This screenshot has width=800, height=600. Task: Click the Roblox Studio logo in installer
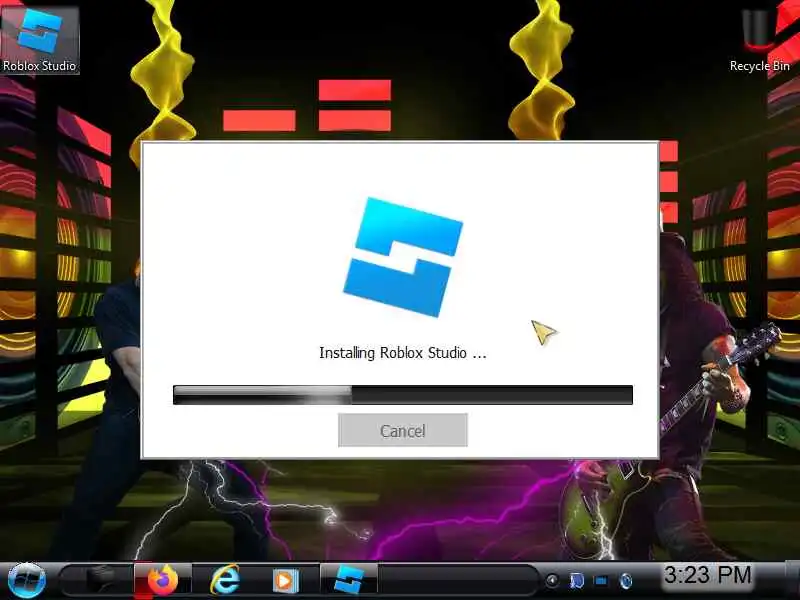403,257
